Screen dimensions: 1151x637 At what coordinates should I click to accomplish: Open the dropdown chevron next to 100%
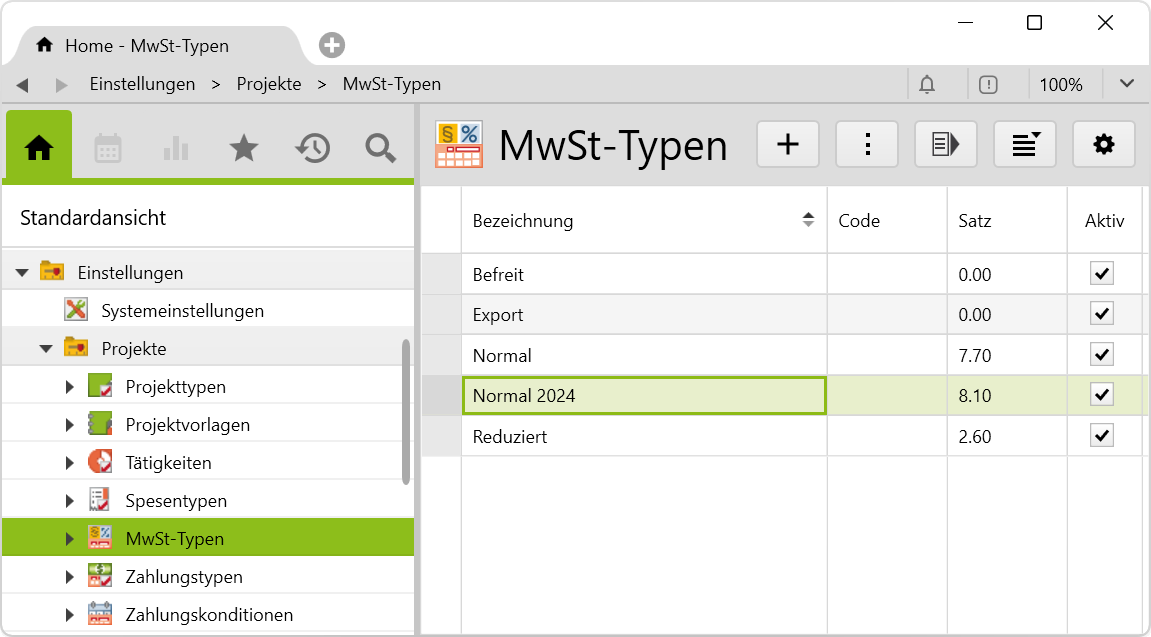[1128, 84]
